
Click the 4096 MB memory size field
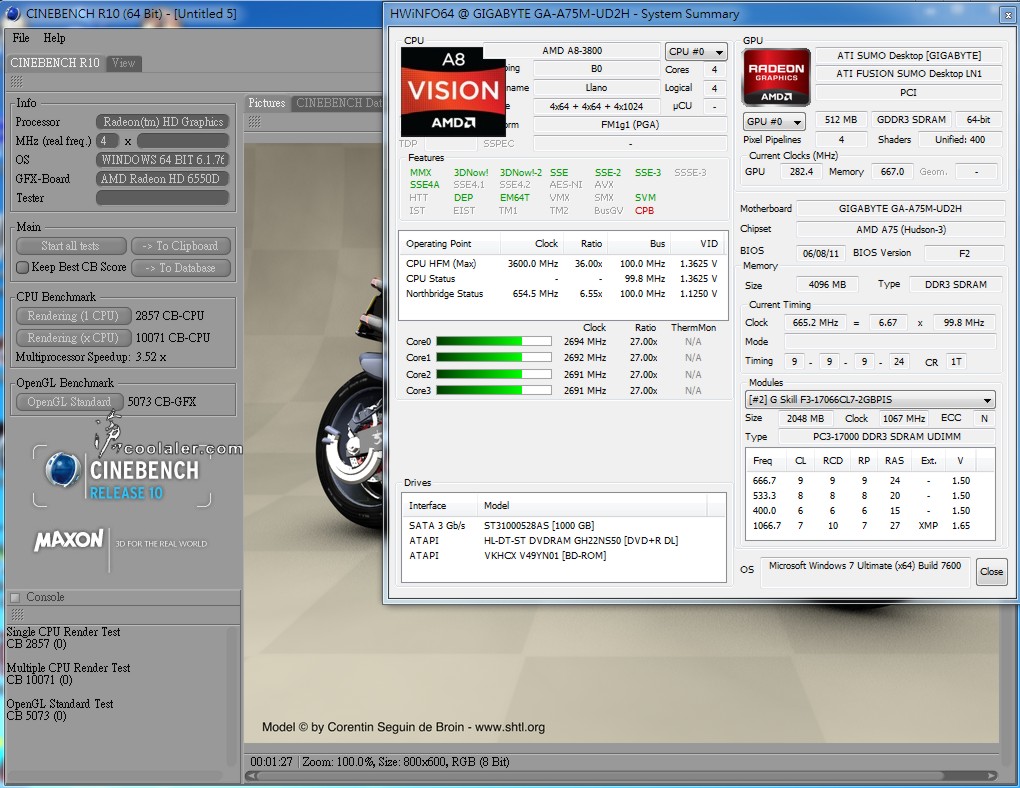(827, 284)
